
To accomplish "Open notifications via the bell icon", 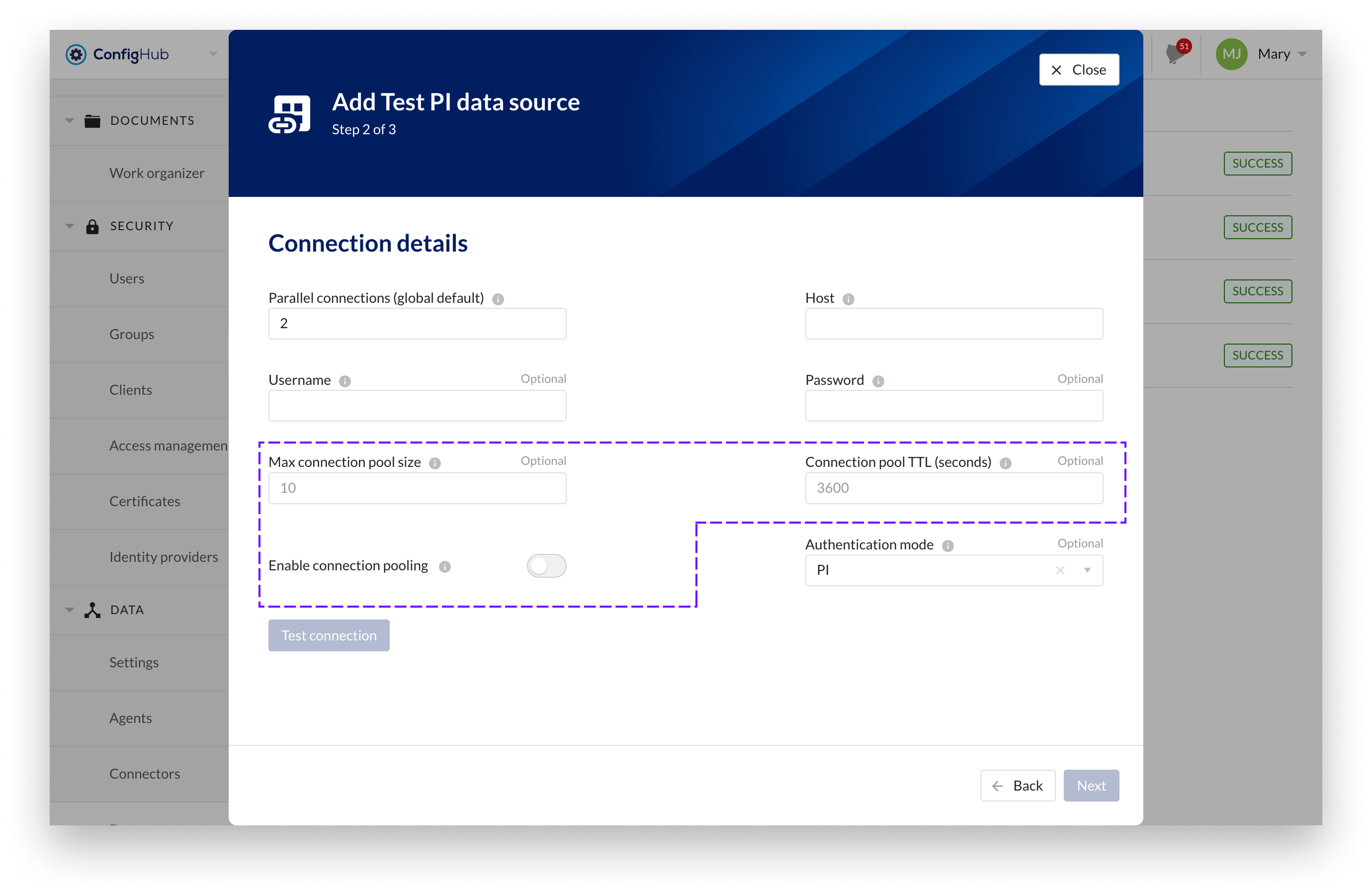I will (1173, 54).
